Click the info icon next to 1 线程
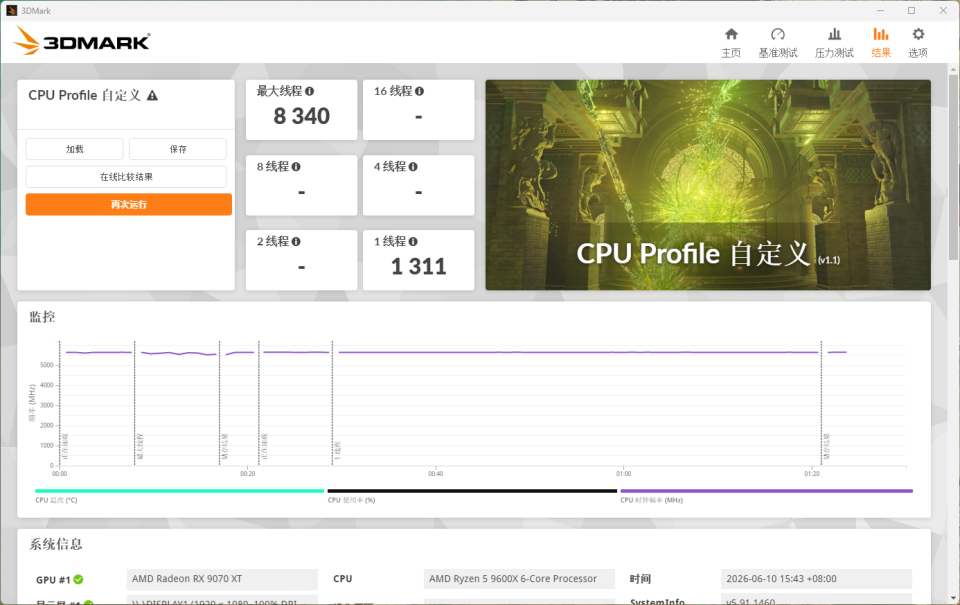Screen dimensions: 960x605 413,241
